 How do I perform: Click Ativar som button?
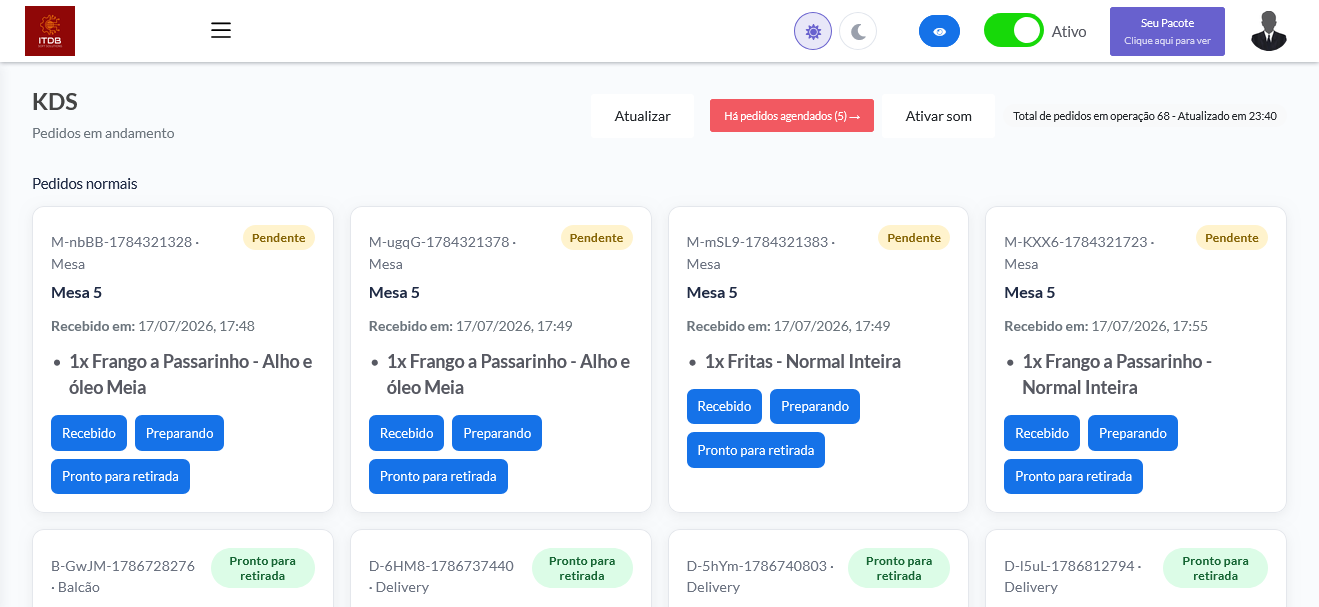pyautogui.click(x=938, y=116)
